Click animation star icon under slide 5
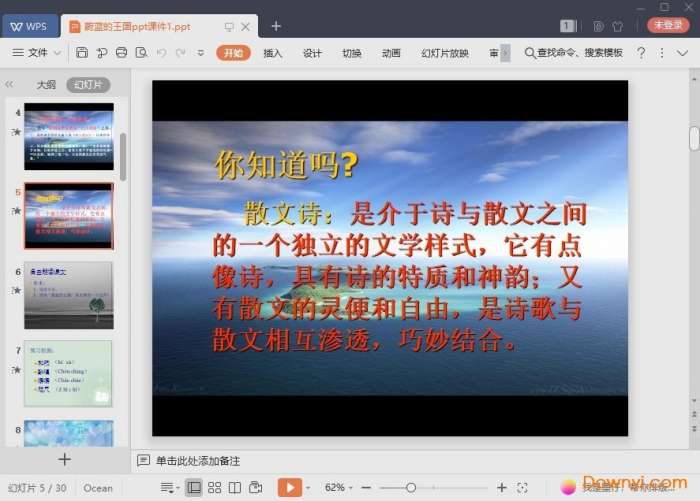700x501 pixels. coord(17,211)
